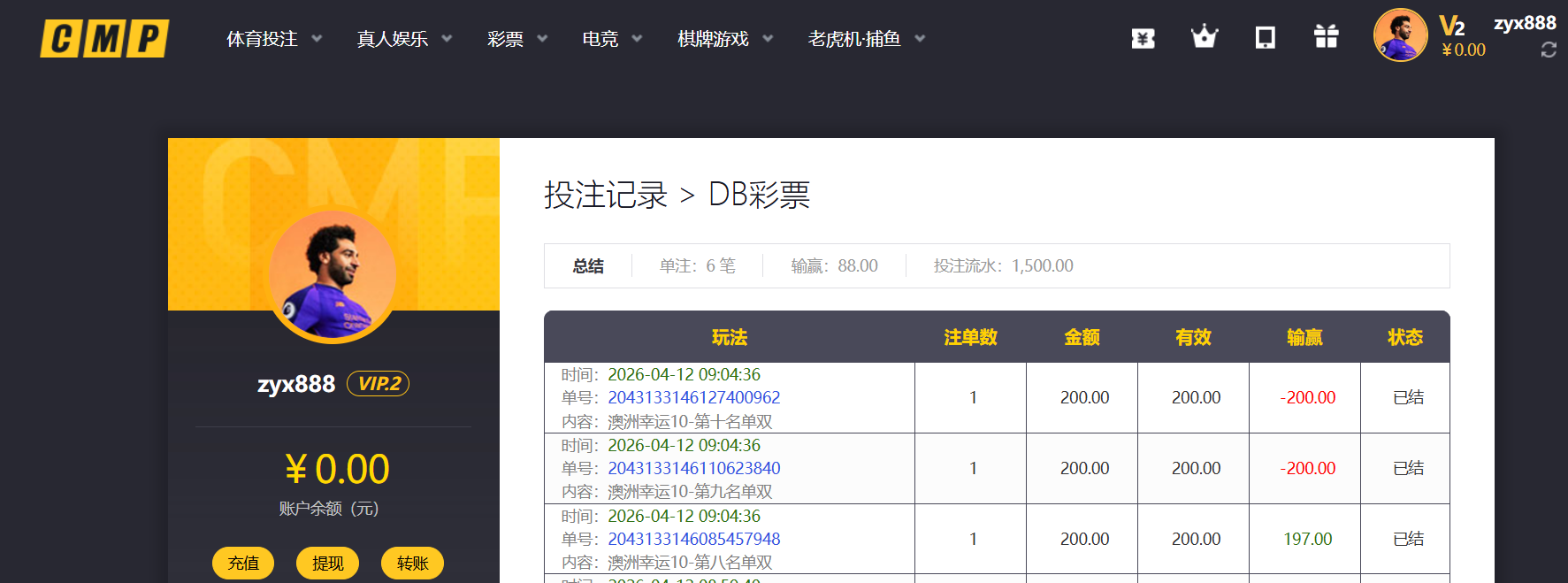Click the 提现 withdraw button

[x=327, y=563]
